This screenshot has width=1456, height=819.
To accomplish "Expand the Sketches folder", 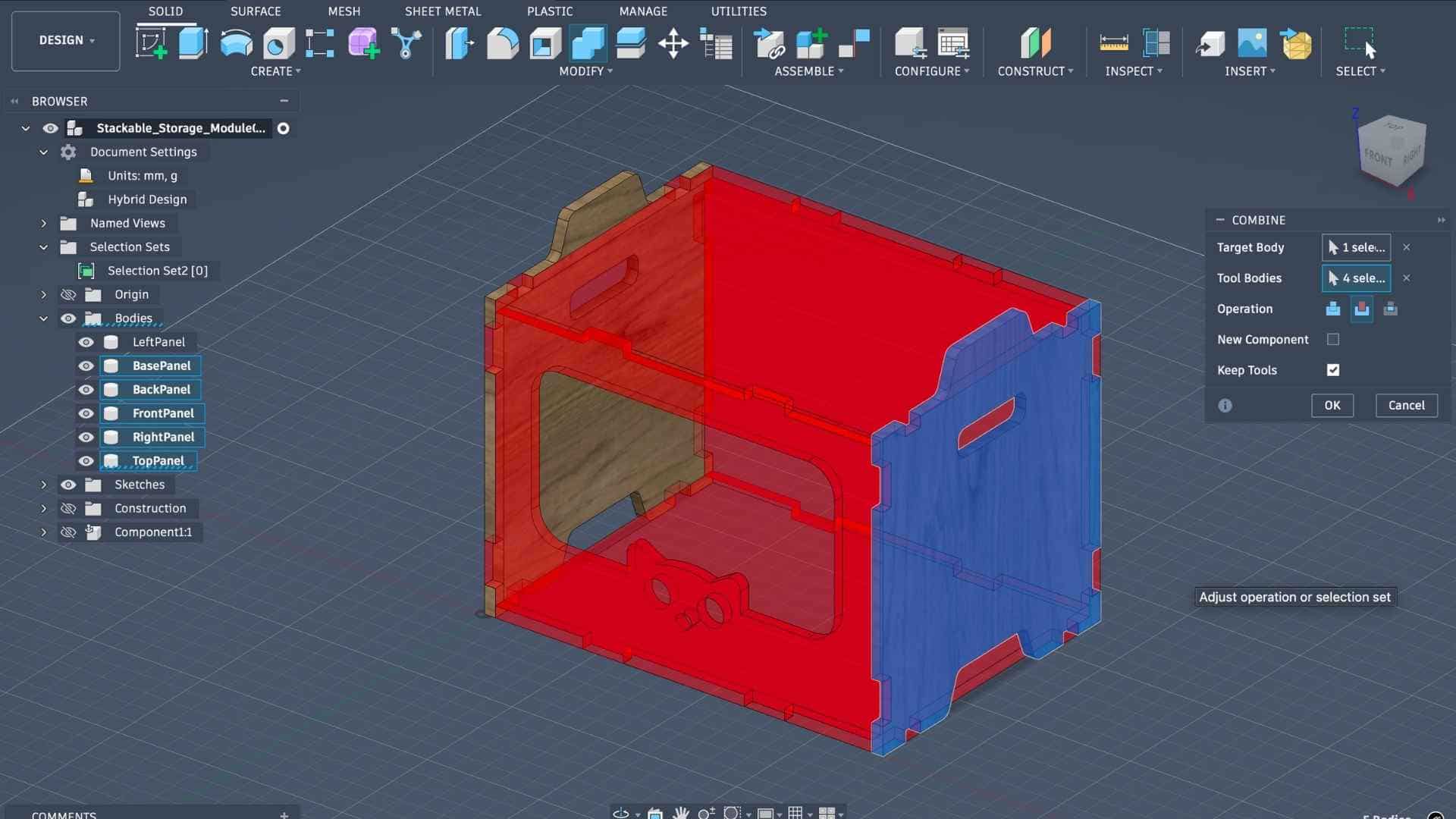I will (43, 485).
